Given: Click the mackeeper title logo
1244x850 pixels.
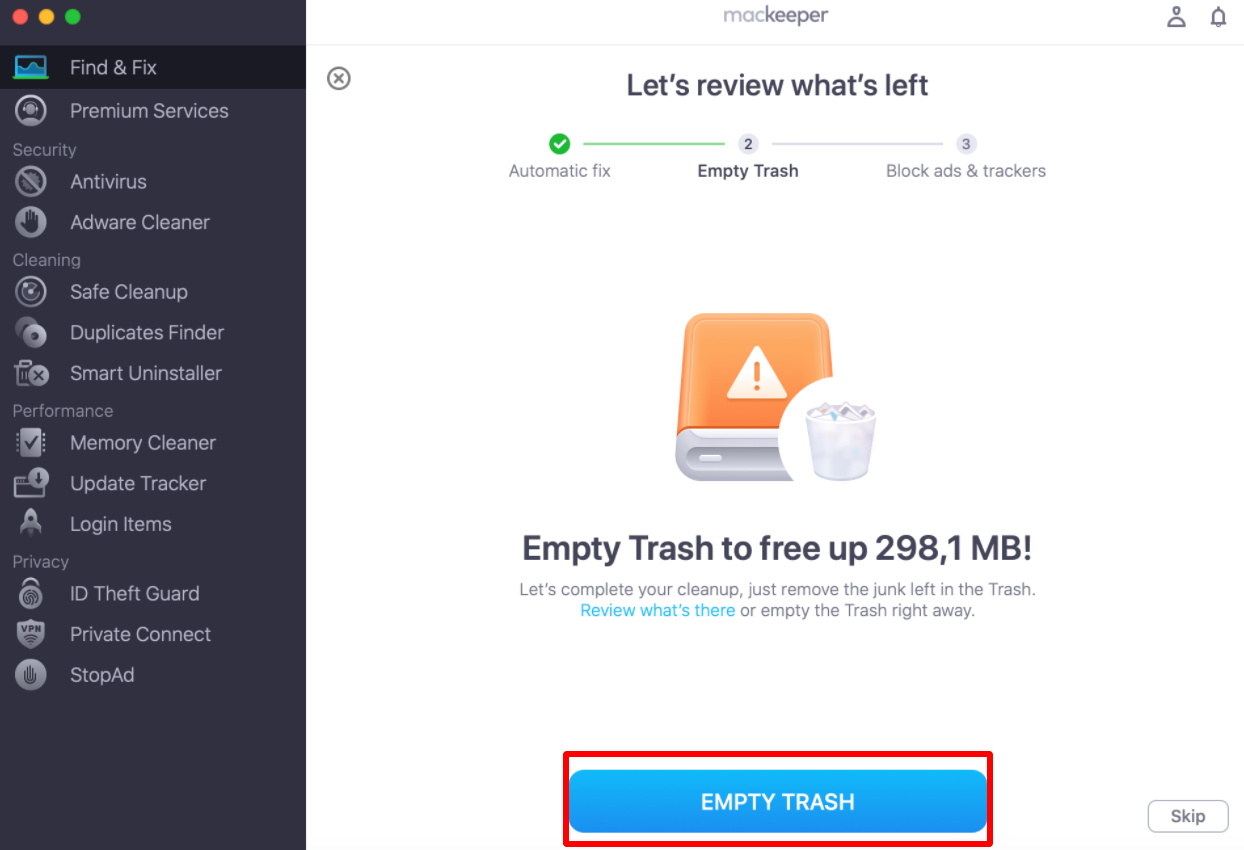Looking at the screenshot, I should point(776,16).
